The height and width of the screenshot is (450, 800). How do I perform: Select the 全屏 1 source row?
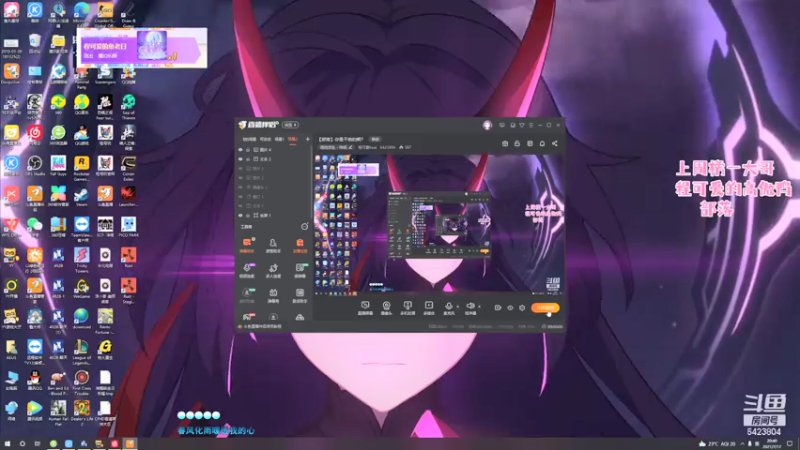(x=273, y=215)
